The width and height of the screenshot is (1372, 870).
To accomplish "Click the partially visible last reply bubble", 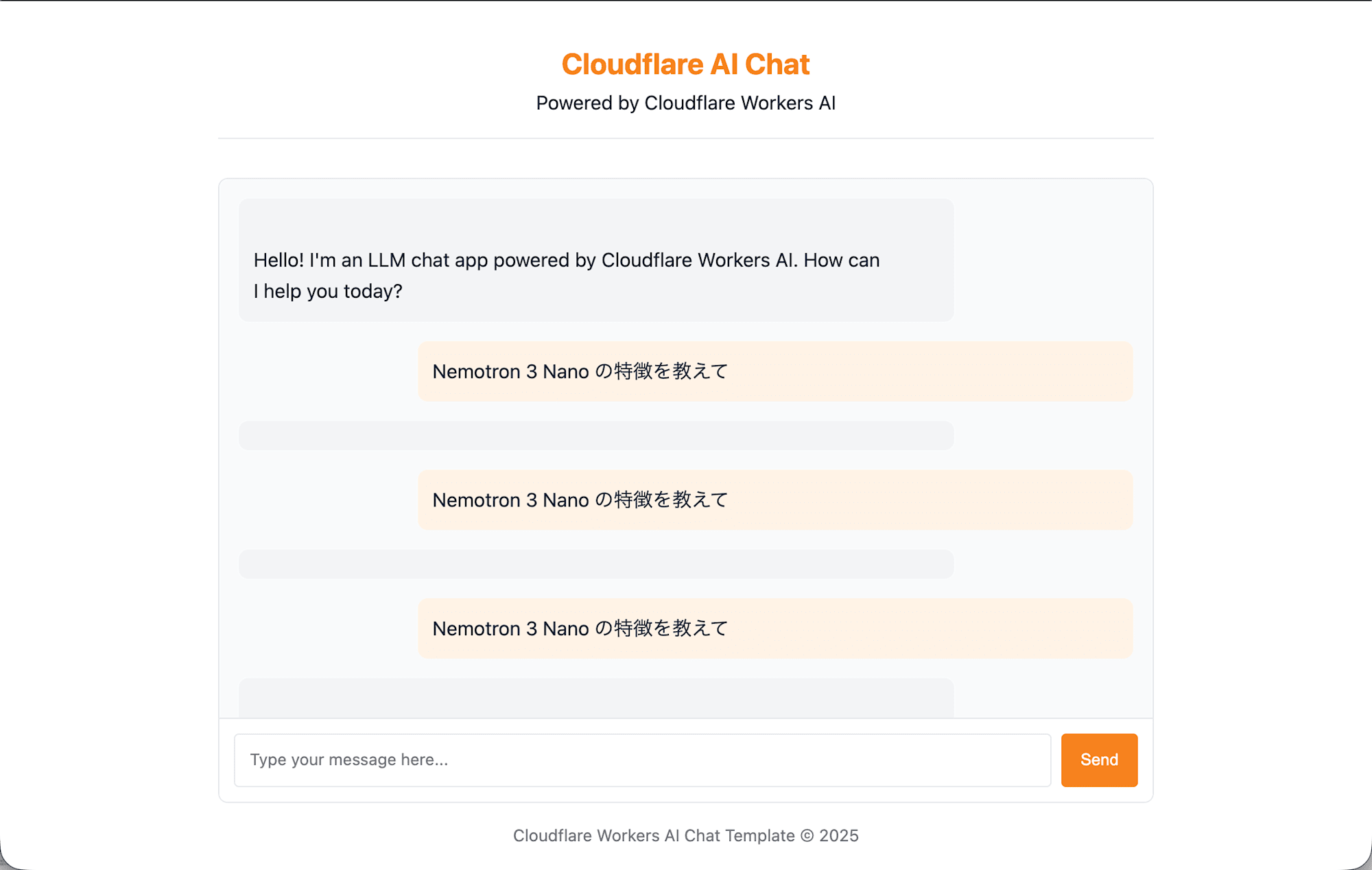I will (x=596, y=698).
